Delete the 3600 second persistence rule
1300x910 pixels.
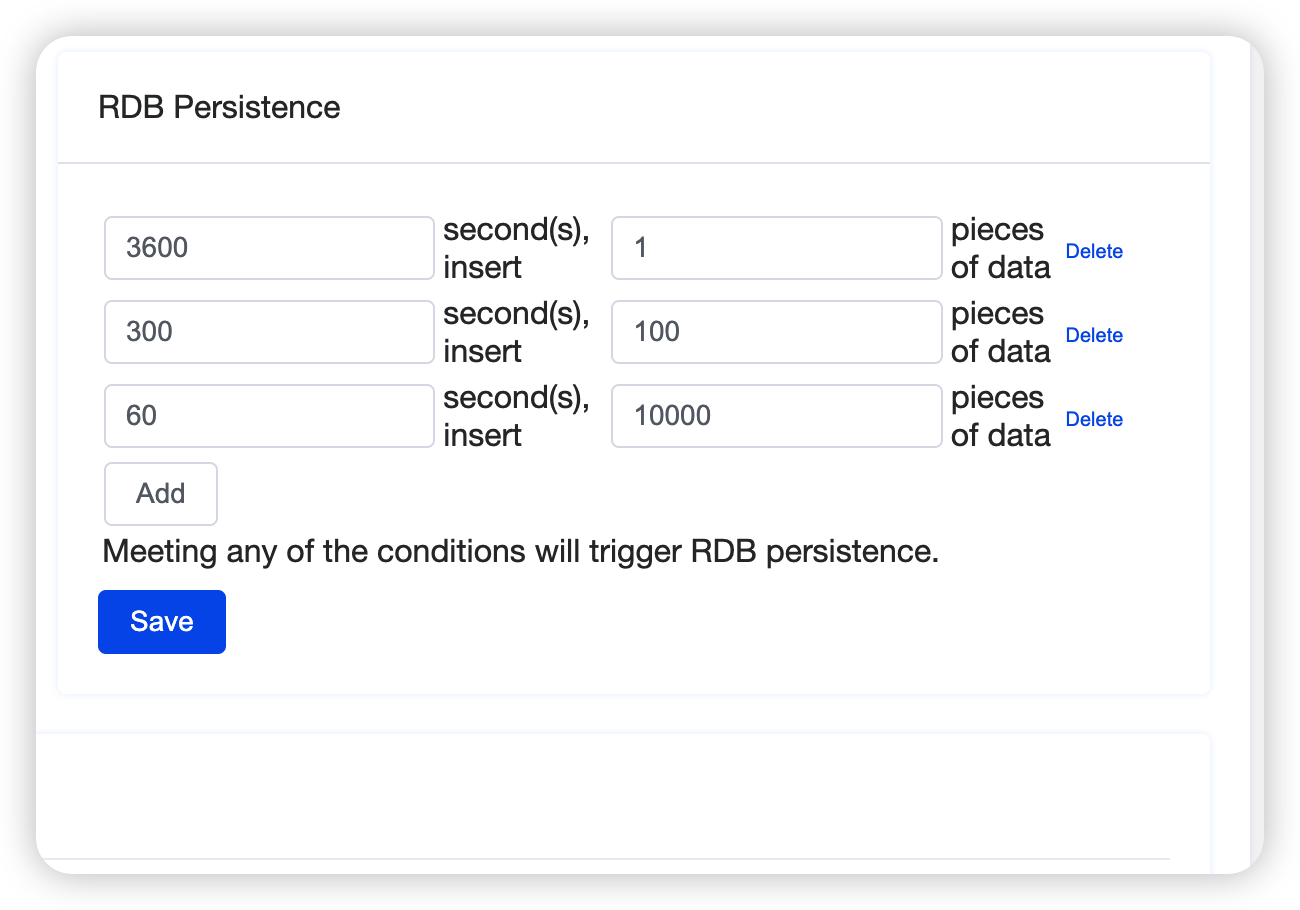coord(1094,252)
